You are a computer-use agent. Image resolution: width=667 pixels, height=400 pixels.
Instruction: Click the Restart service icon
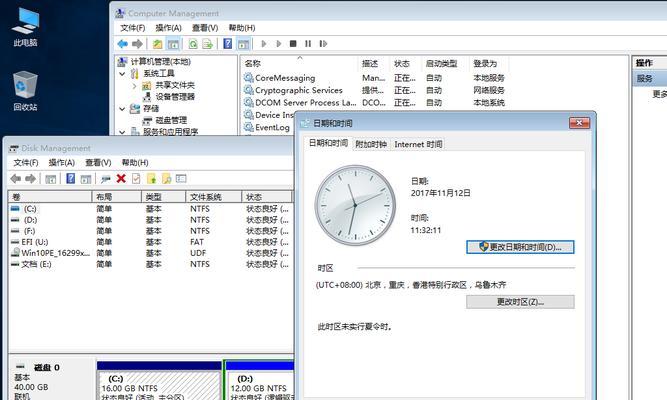click(x=323, y=43)
